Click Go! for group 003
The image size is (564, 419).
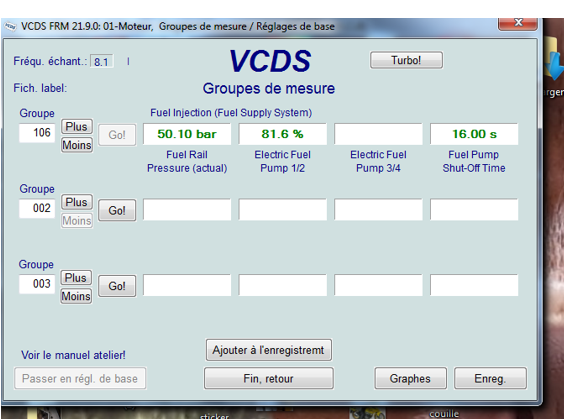(x=117, y=286)
